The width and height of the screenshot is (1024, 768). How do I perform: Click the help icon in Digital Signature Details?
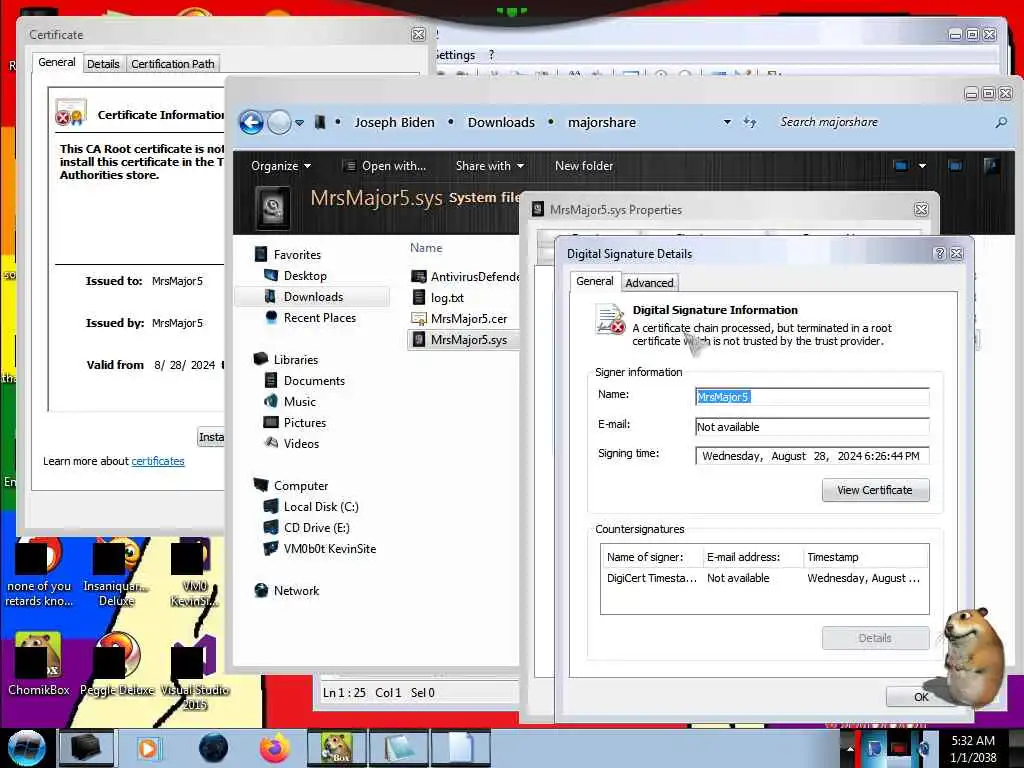pyautogui.click(x=940, y=253)
